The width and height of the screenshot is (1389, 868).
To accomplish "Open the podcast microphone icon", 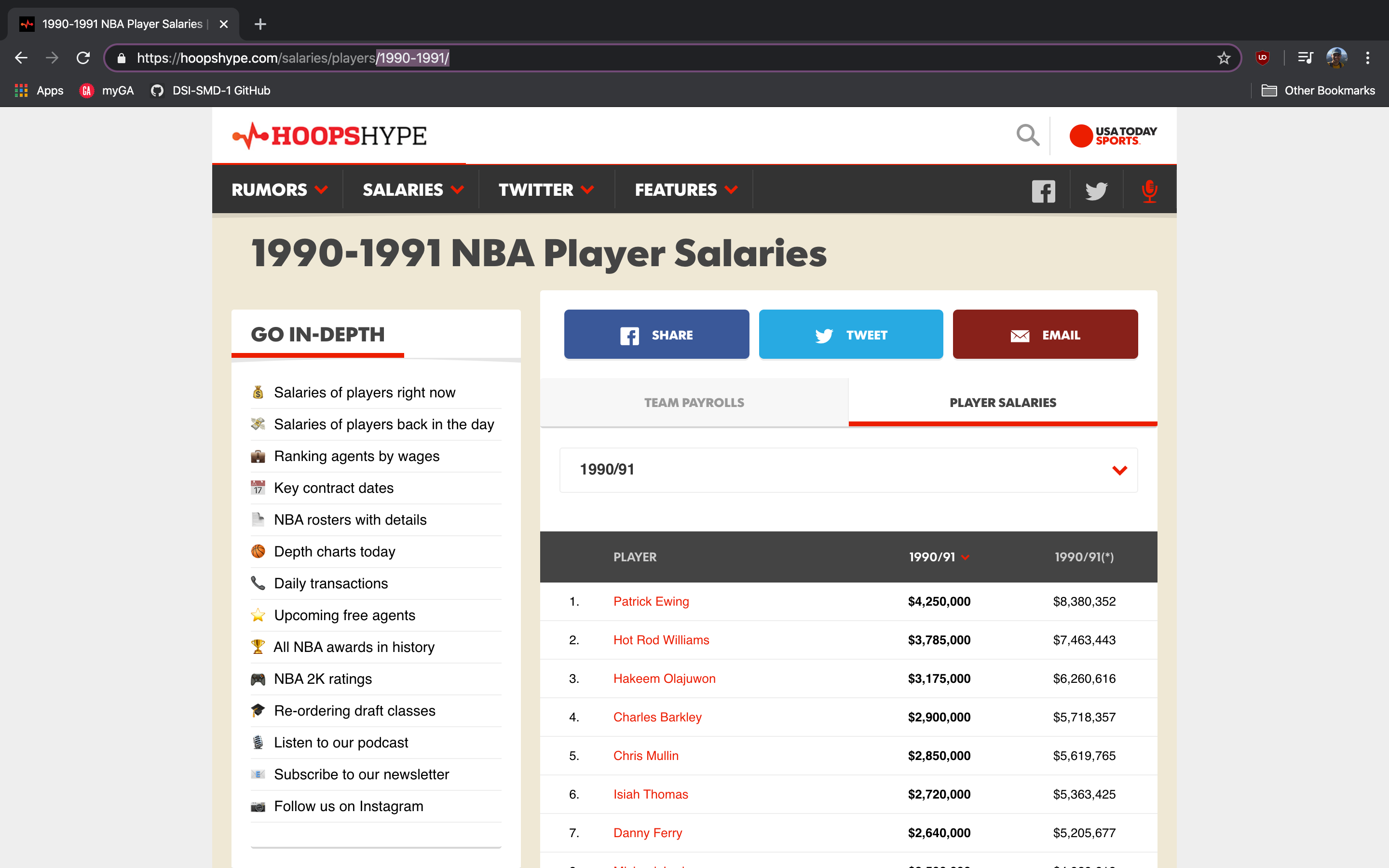I will click(x=1149, y=191).
